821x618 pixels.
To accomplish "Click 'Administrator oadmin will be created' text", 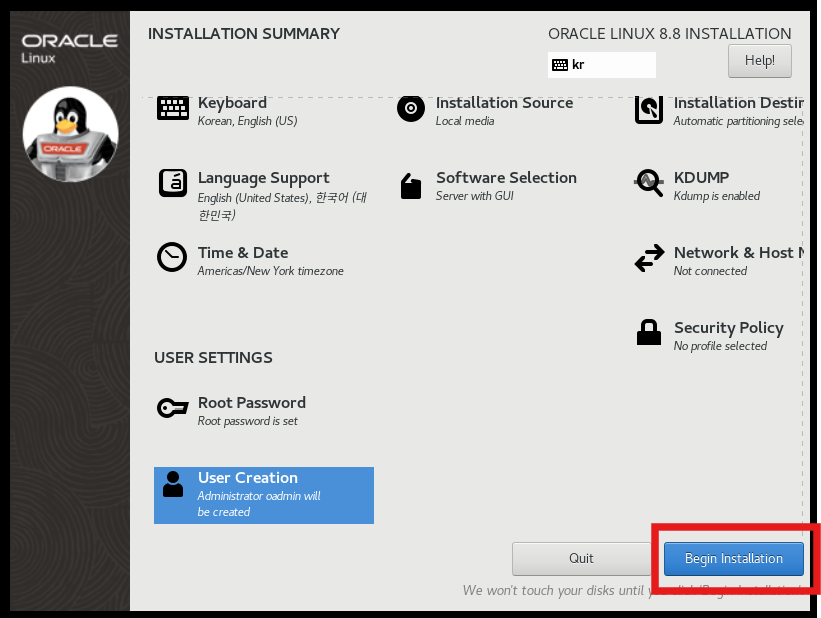I will [x=259, y=504].
